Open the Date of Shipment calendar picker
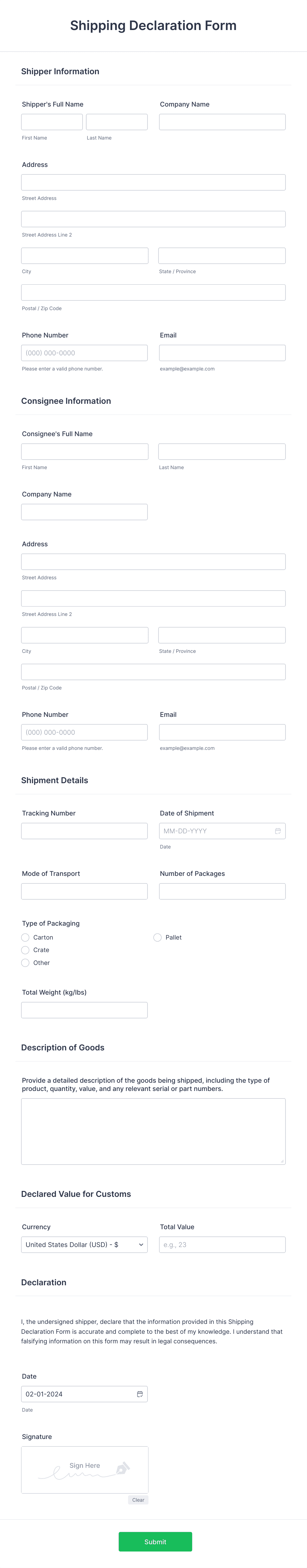The image size is (307, 1568). pyautogui.click(x=277, y=830)
